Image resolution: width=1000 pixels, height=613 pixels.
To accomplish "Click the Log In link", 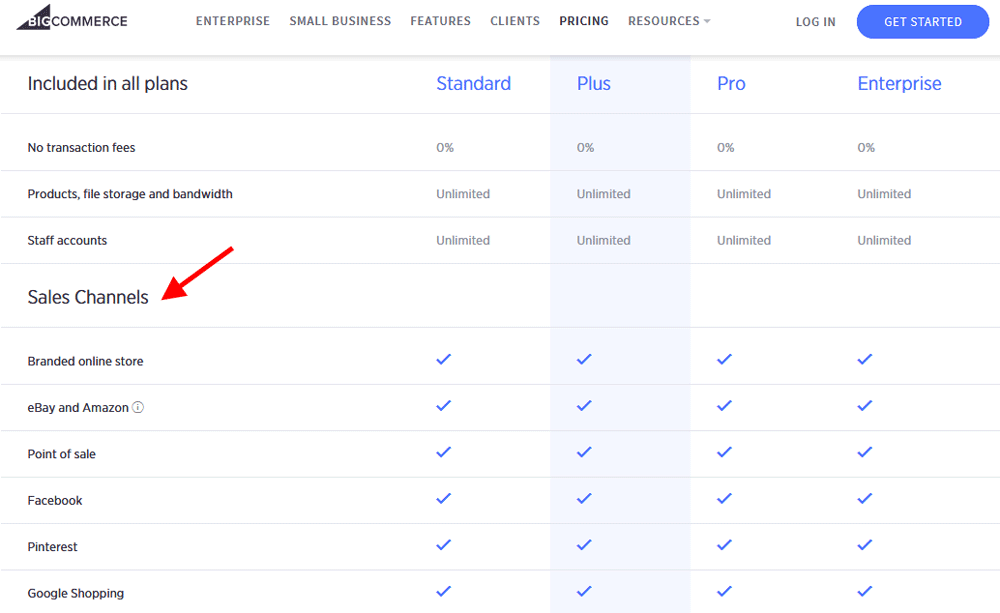I will click(x=816, y=22).
